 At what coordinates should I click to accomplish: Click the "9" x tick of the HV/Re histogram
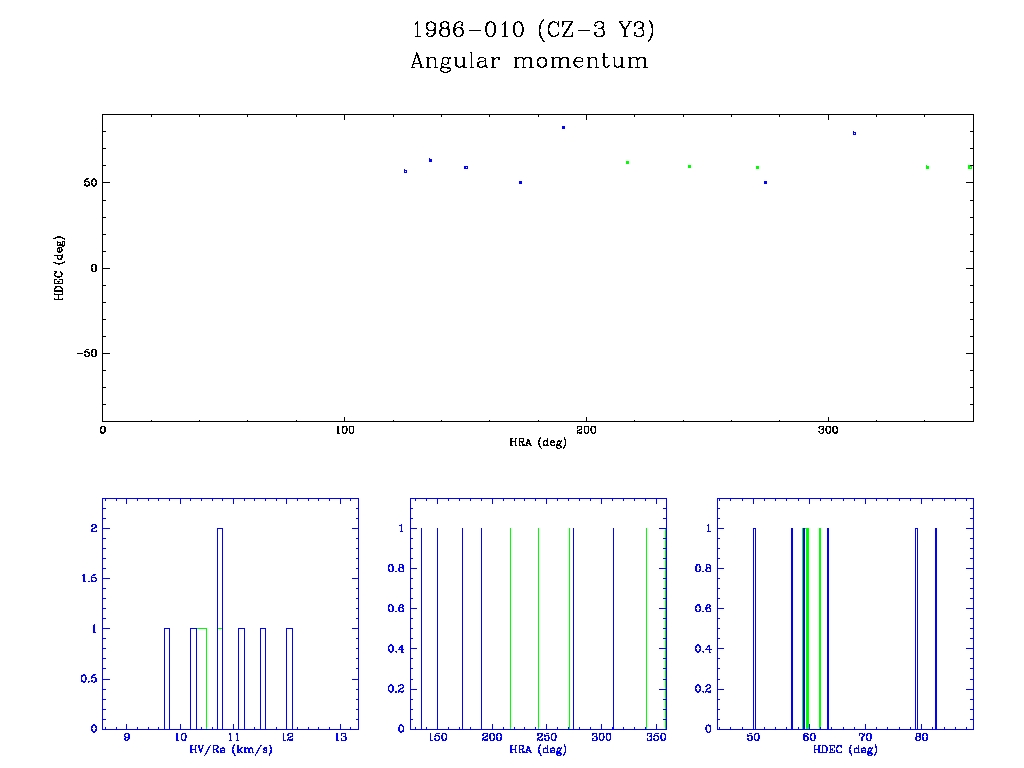127,737
